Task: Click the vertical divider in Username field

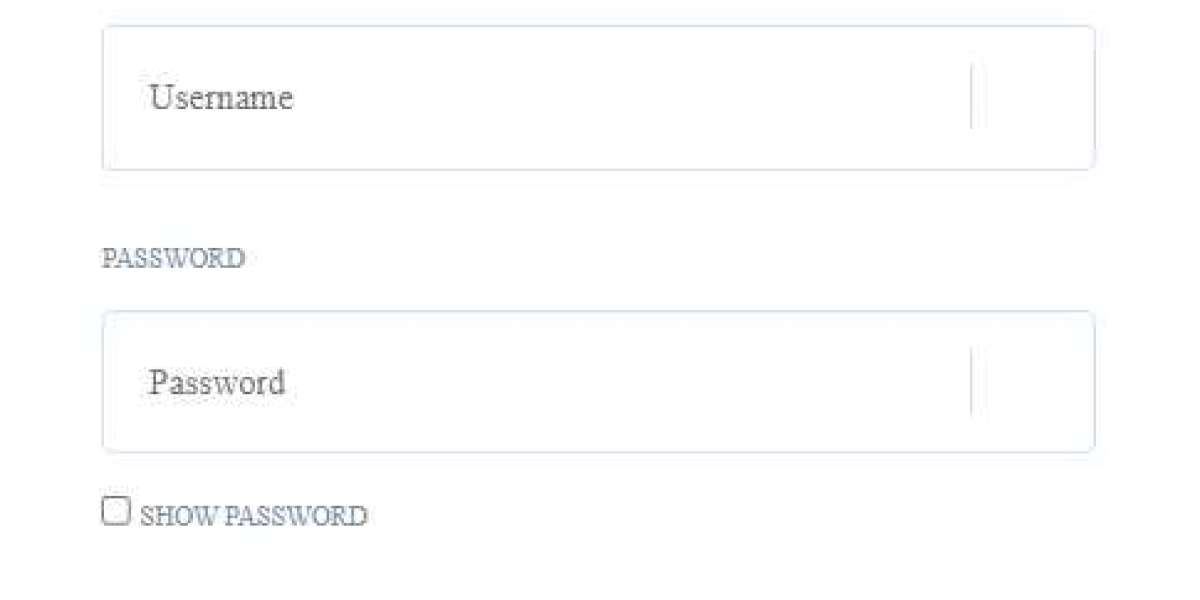Action: pos(971,97)
